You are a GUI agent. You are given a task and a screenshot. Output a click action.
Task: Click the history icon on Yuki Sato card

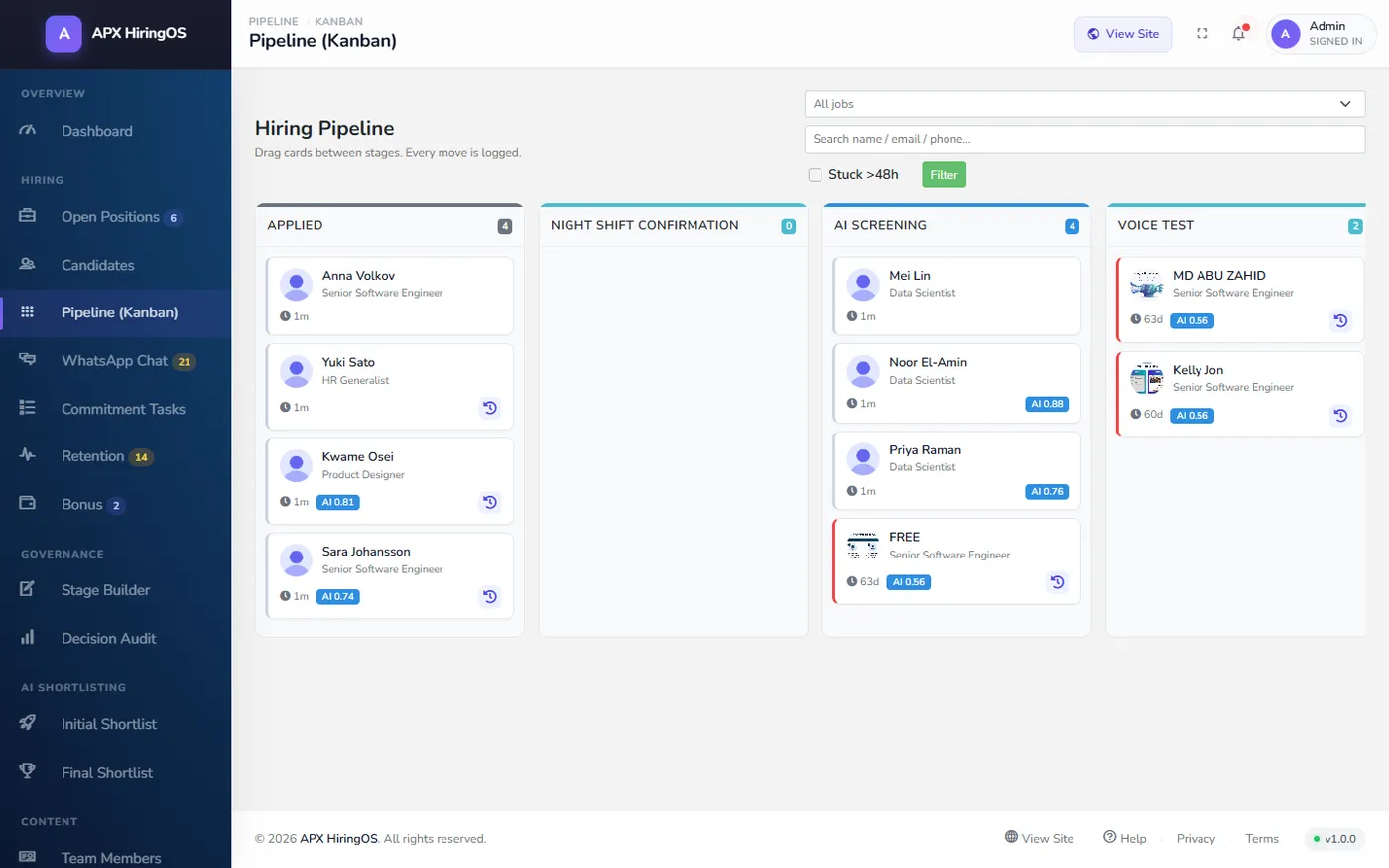490,408
